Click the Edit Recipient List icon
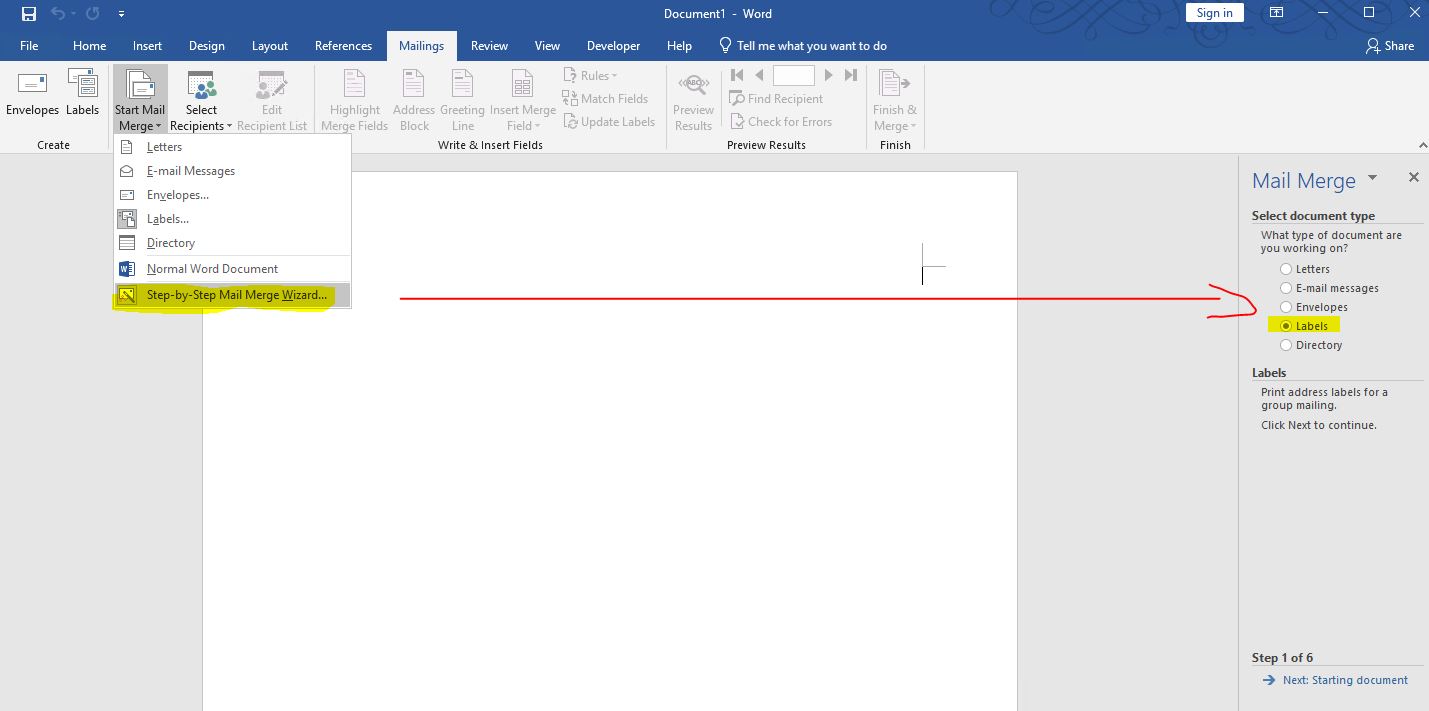Viewport: 1429px width, 711px height. coord(272,100)
